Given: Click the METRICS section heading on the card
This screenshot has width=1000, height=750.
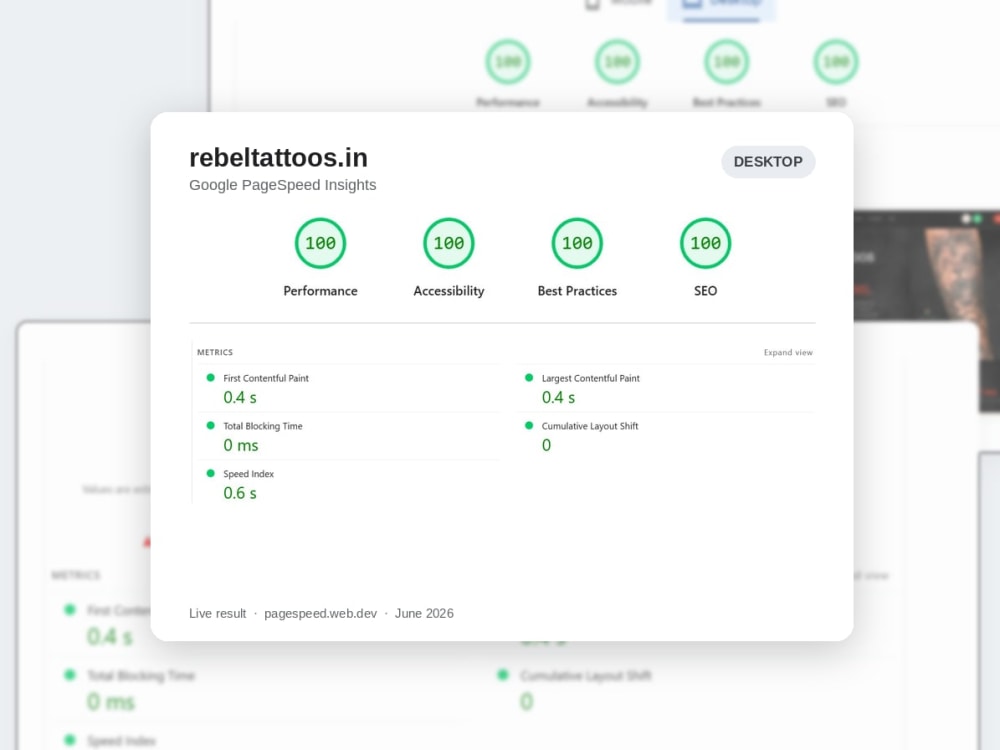Looking at the screenshot, I should (x=215, y=352).
